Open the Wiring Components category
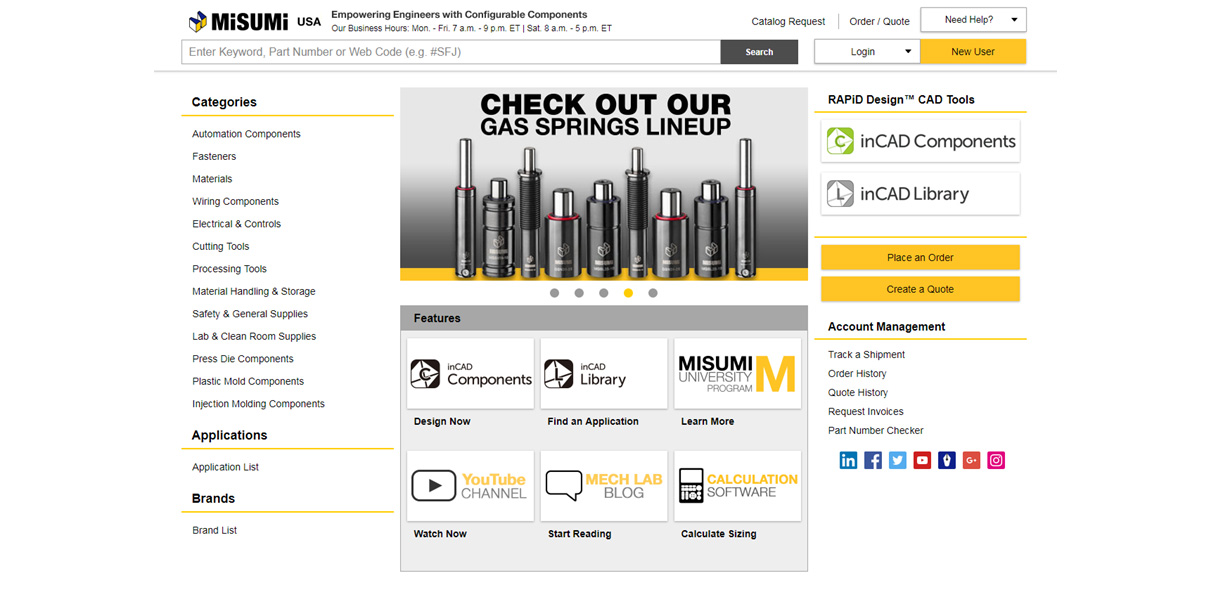The height and width of the screenshot is (604, 1212). [235, 201]
